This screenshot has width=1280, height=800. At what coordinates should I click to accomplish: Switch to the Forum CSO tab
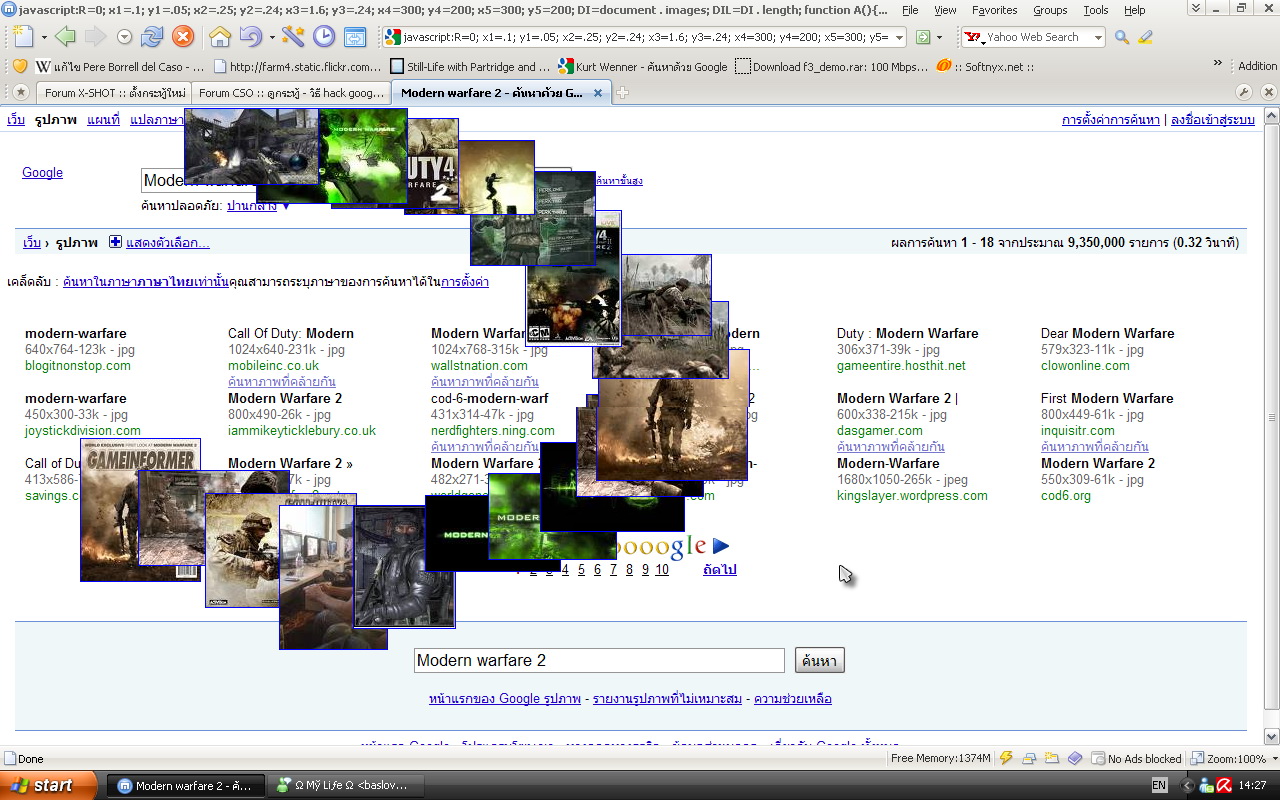(290, 93)
